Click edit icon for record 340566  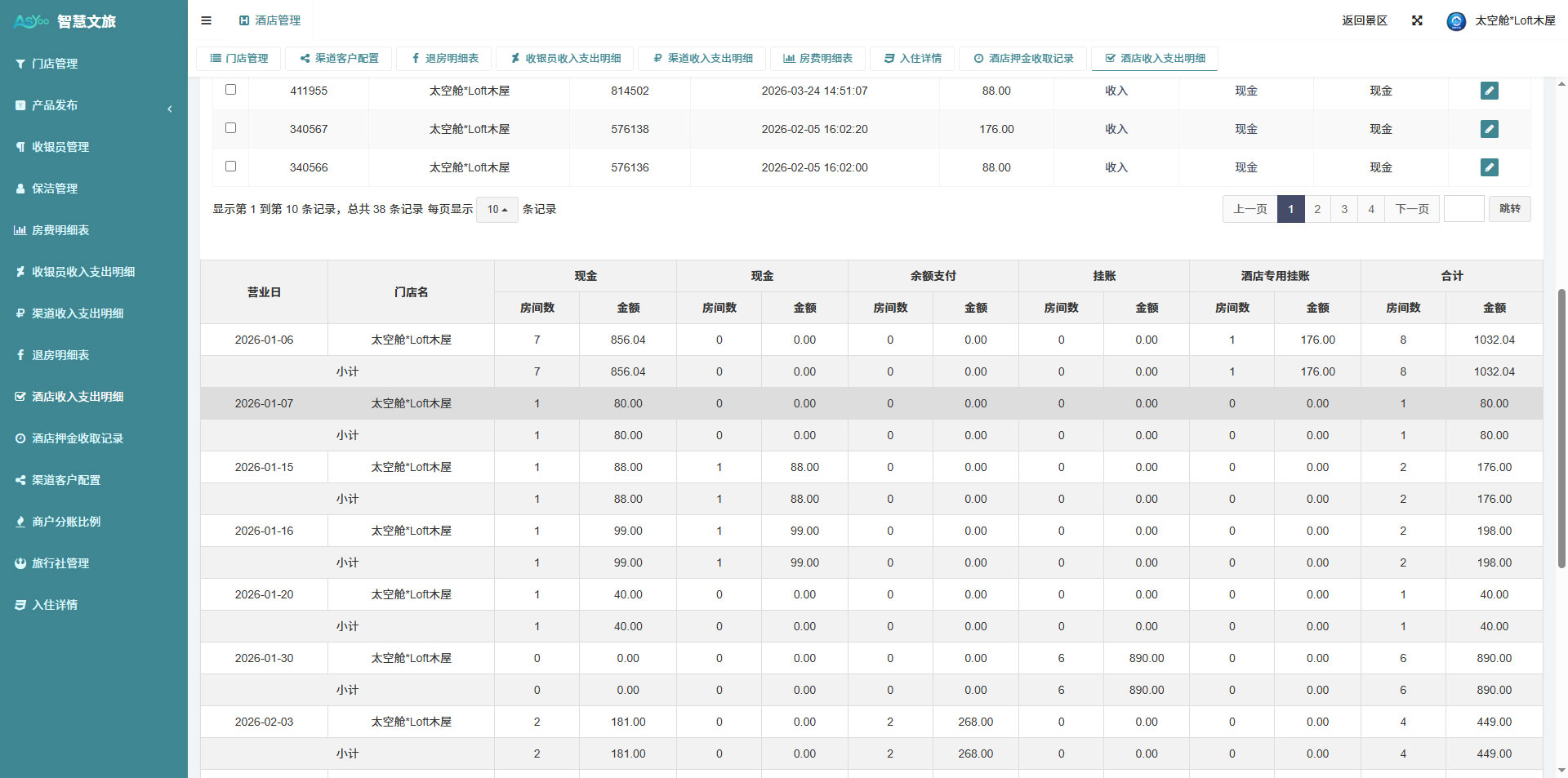[1489, 167]
